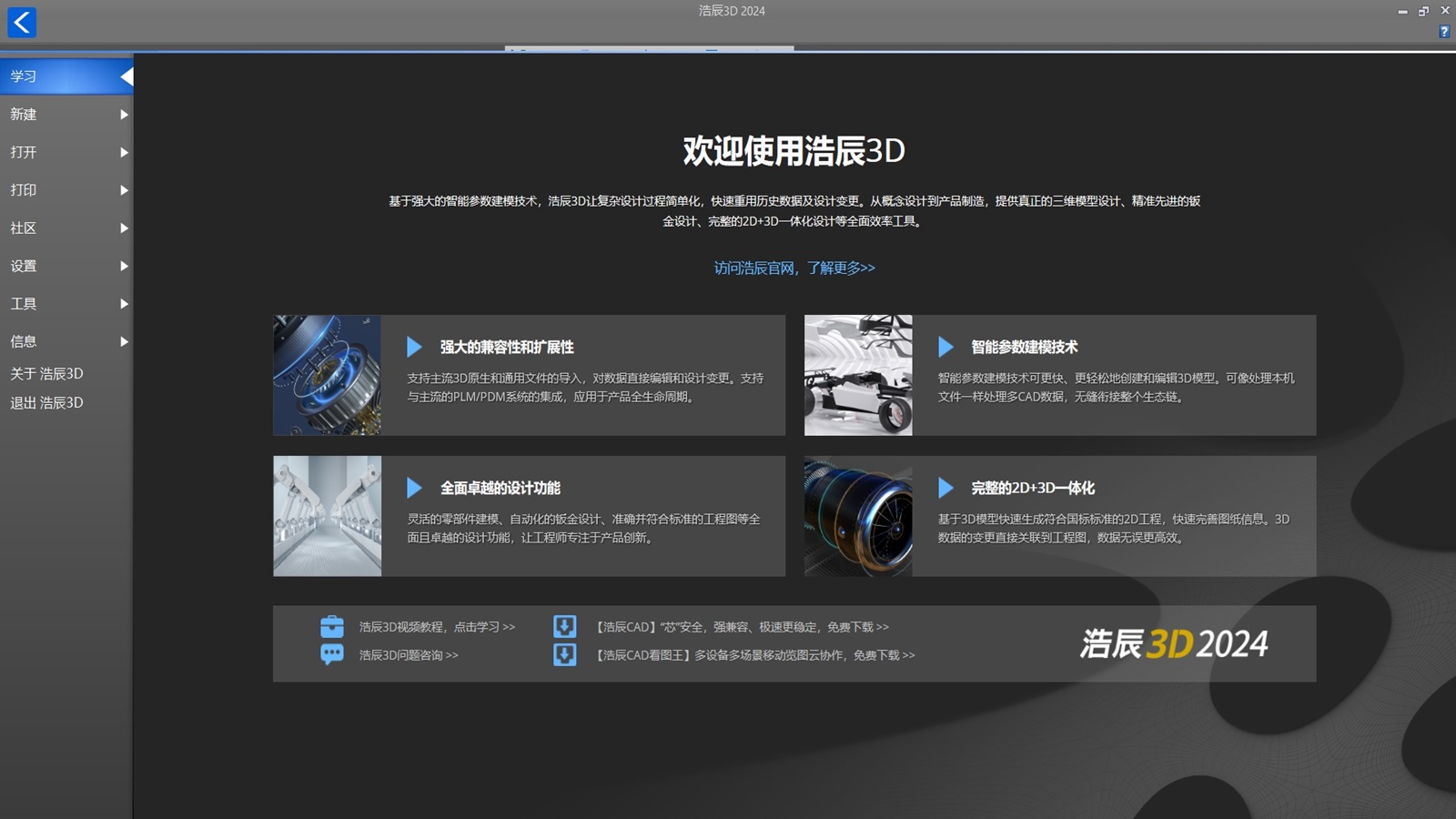Click the chat bubble consultation icon
The height and width of the screenshot is (819, 1456).
332,654
